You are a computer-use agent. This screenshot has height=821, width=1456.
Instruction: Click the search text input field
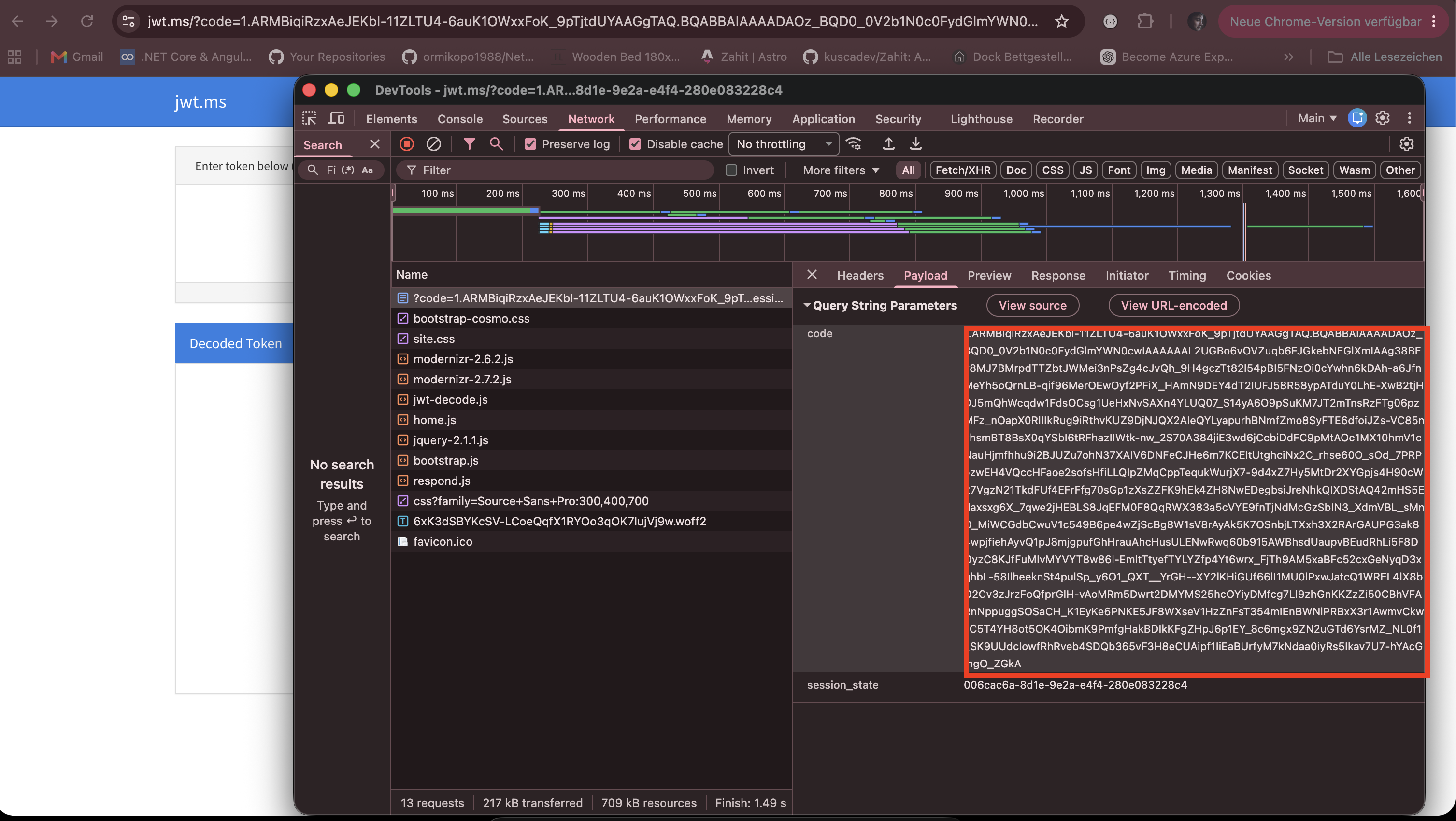[x=331, y=170]
